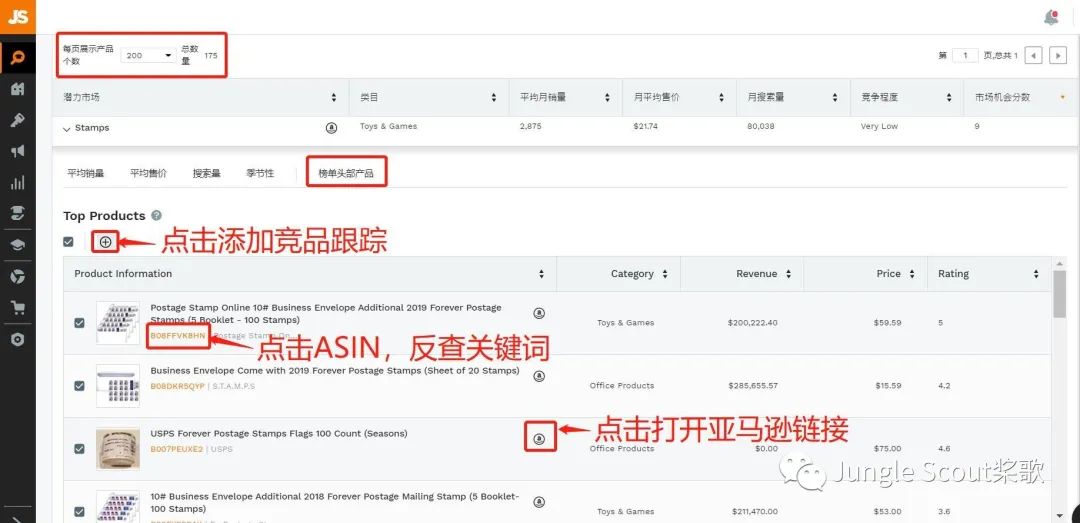This screenshot has width=1080, height=523.
Task: Click ASIN B007PEUXE2 link
Action: pyautogui.click(x=177, y=449)
